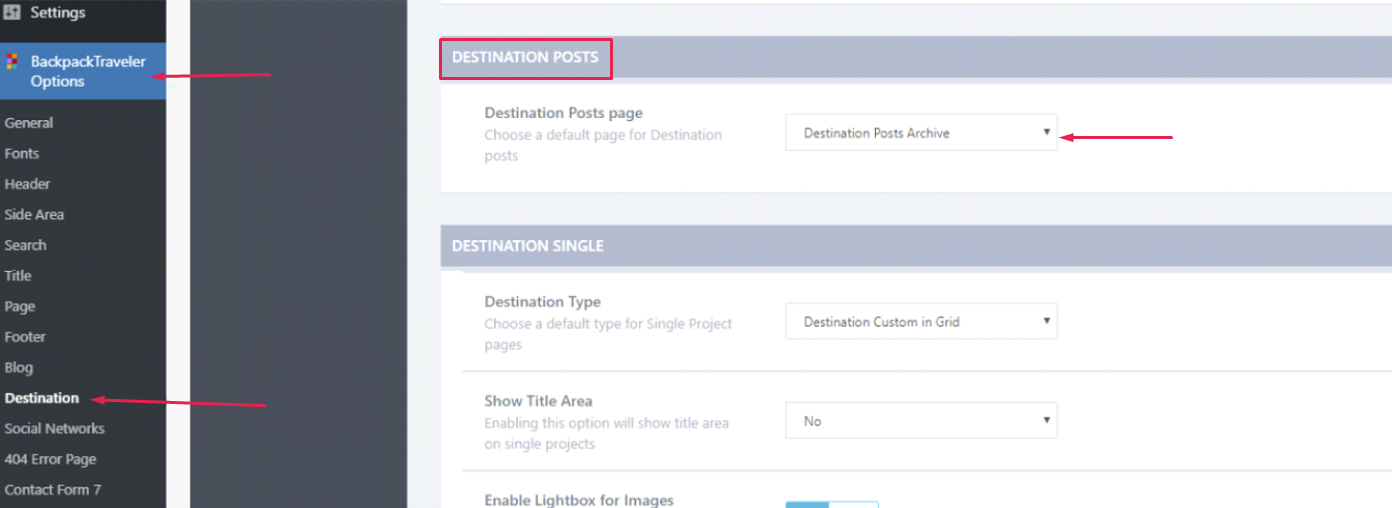The width and height of the screenshot is (1392, 508).
Task: Click the Settings icon in sidebar
Action: (x=12, y=13)
